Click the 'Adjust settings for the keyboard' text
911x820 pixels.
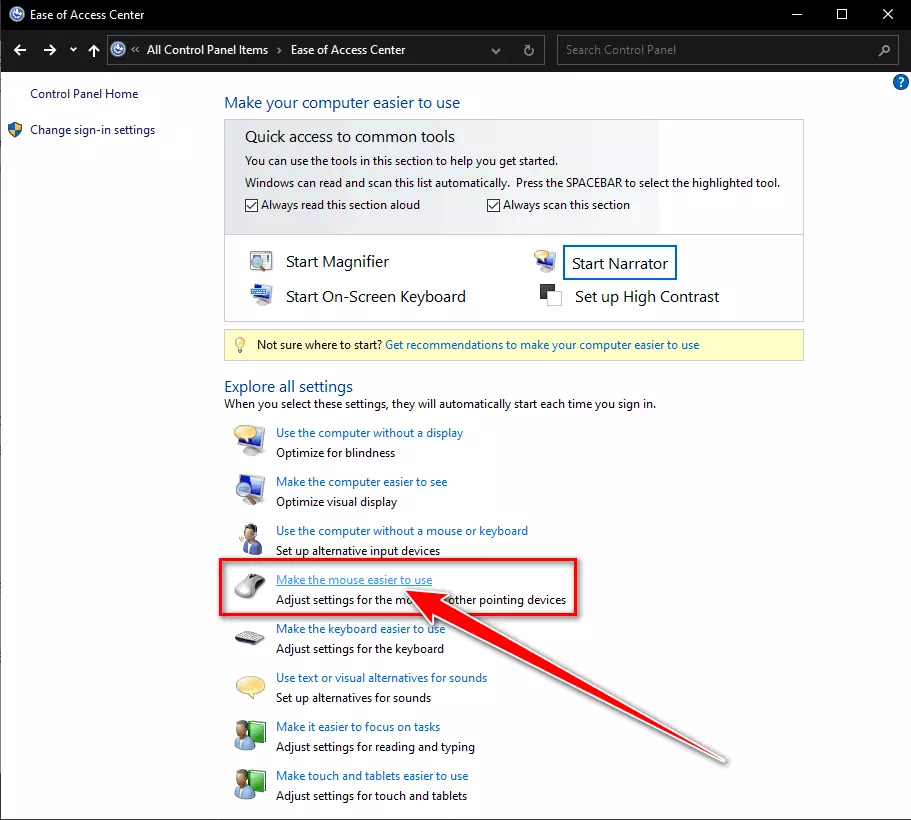pos(360,649)
